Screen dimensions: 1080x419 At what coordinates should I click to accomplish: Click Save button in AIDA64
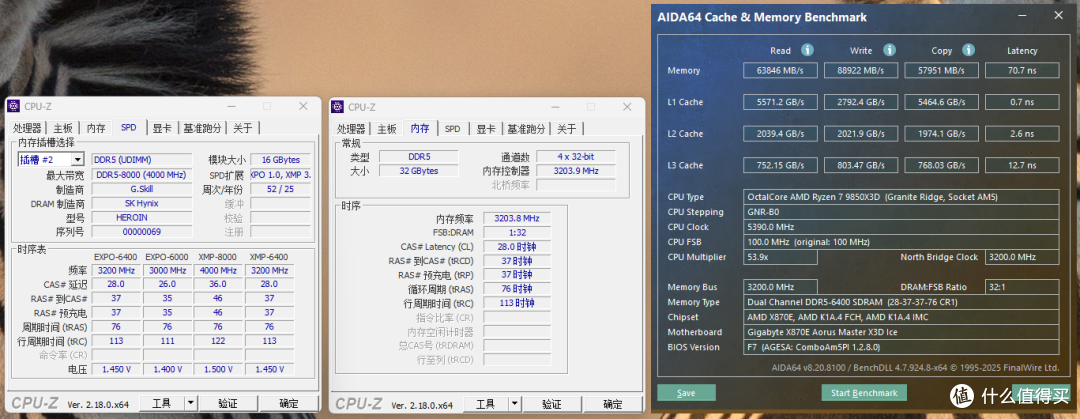(686, 393)
